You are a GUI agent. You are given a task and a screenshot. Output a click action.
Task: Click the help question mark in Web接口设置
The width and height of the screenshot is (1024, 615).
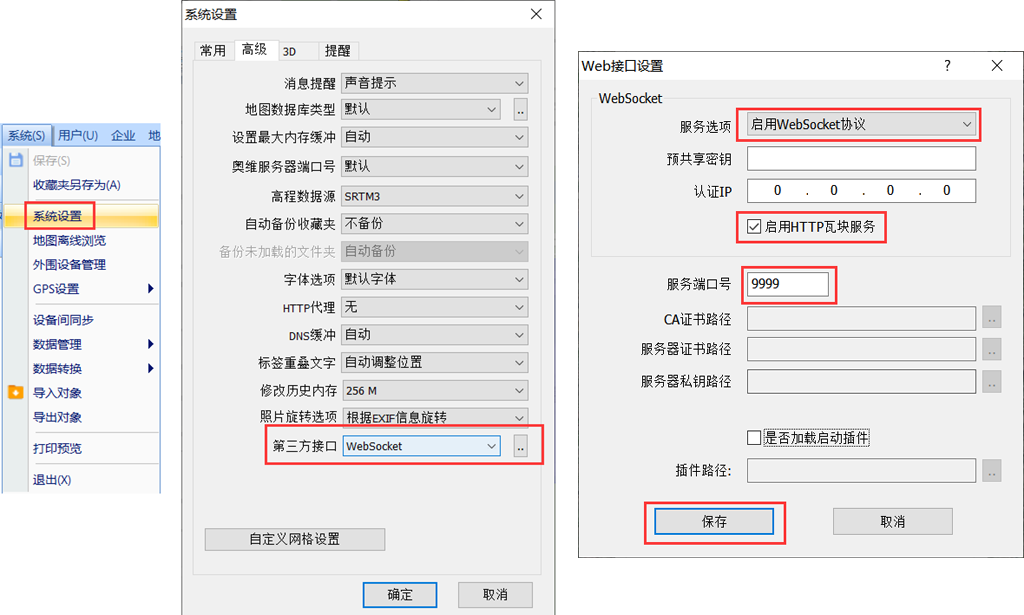click(948, 66)
